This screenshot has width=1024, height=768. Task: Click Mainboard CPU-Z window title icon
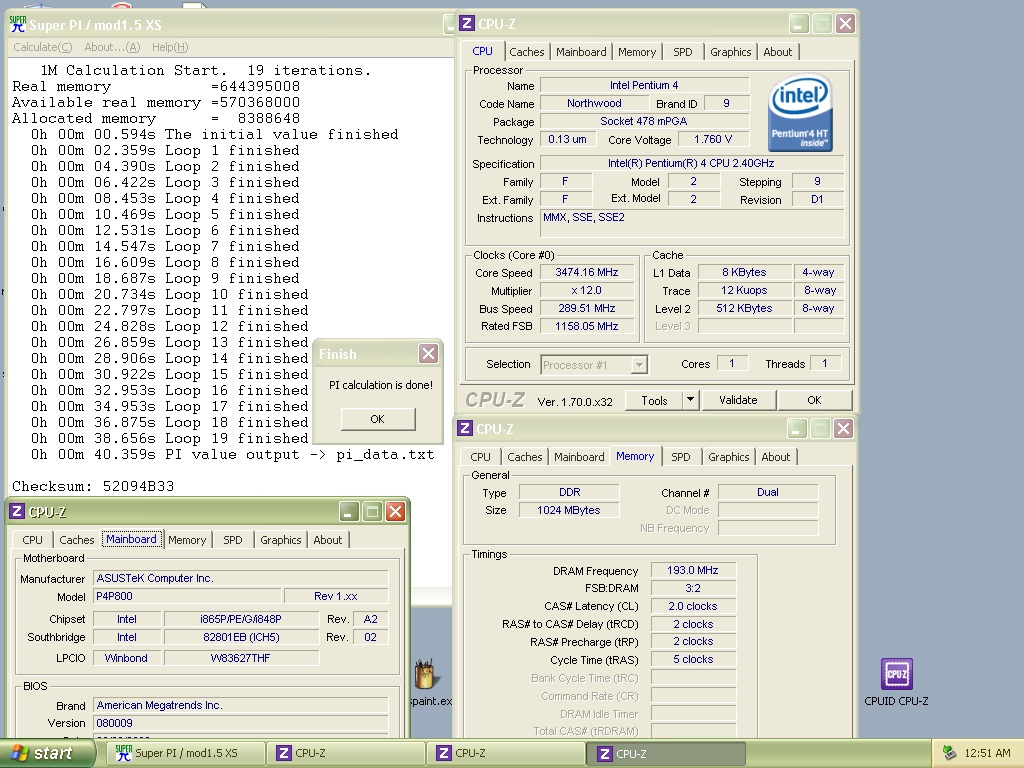tap(18, 511)
